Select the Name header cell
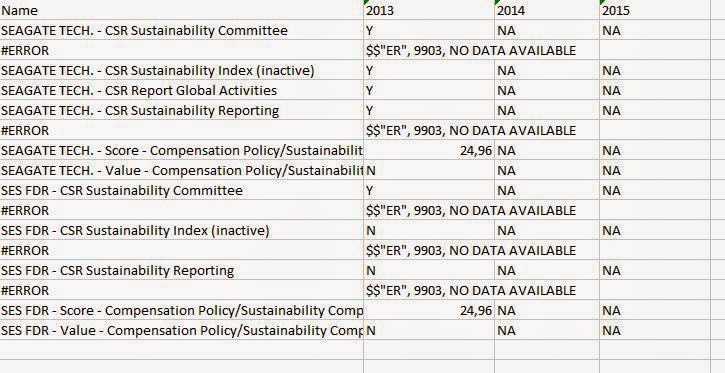 point(182,10)
